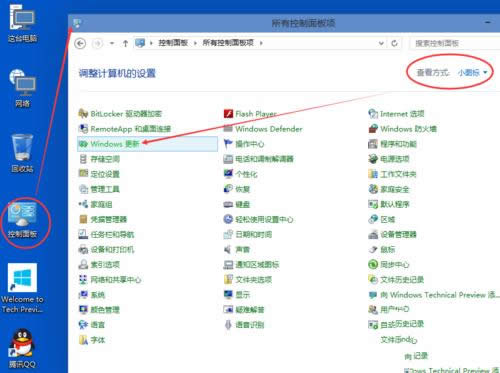Open the 电源选项 icon
Image resolution: width=500 pixels, height=373 pixels.
373,159
